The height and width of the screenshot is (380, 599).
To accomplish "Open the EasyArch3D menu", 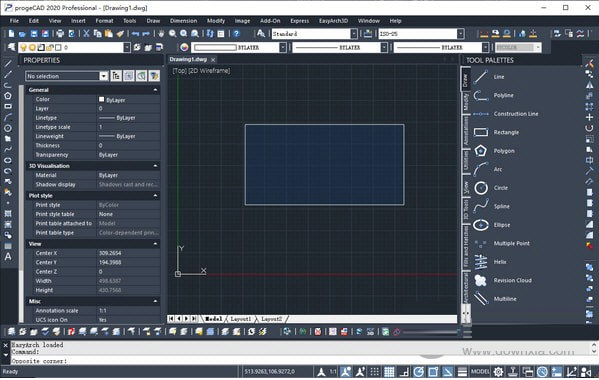I will pyautogui.click(x=333, y=21).
